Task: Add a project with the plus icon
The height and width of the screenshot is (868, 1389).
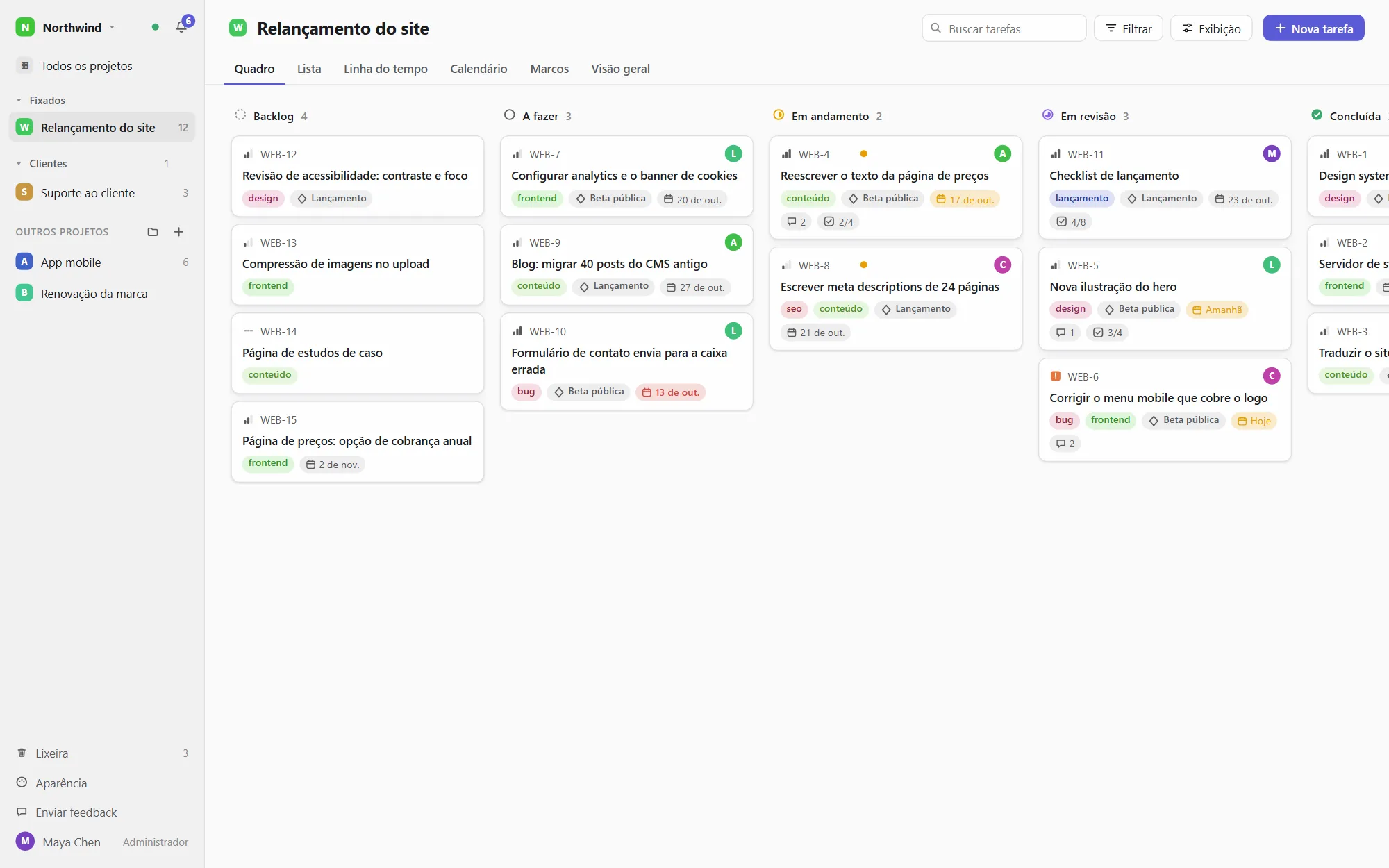Action: click(x=178, y=232)
